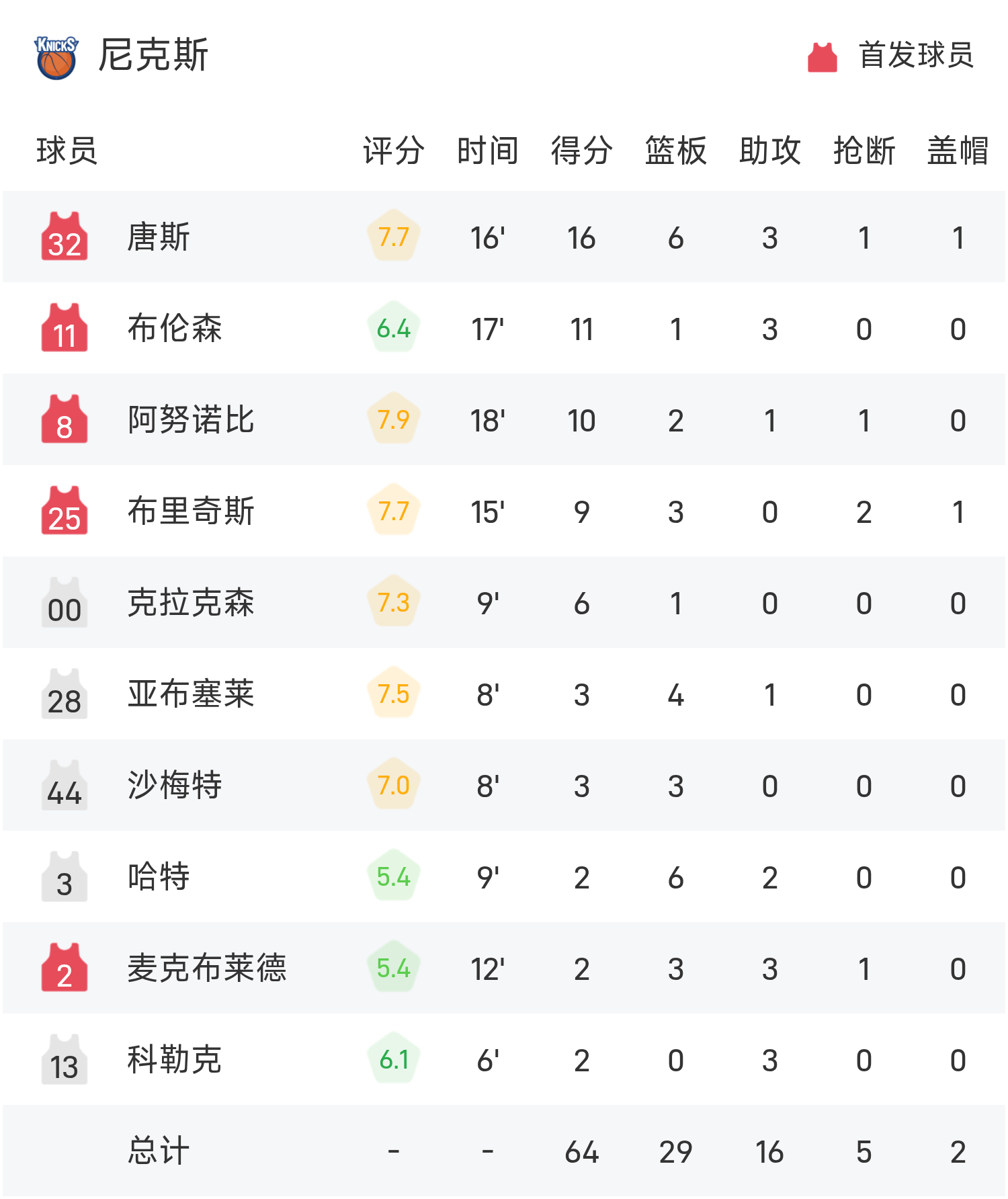Sort by the 得分 column header
The image size is (1008, 1199).
pyautogui.click(x=582, y=151)
